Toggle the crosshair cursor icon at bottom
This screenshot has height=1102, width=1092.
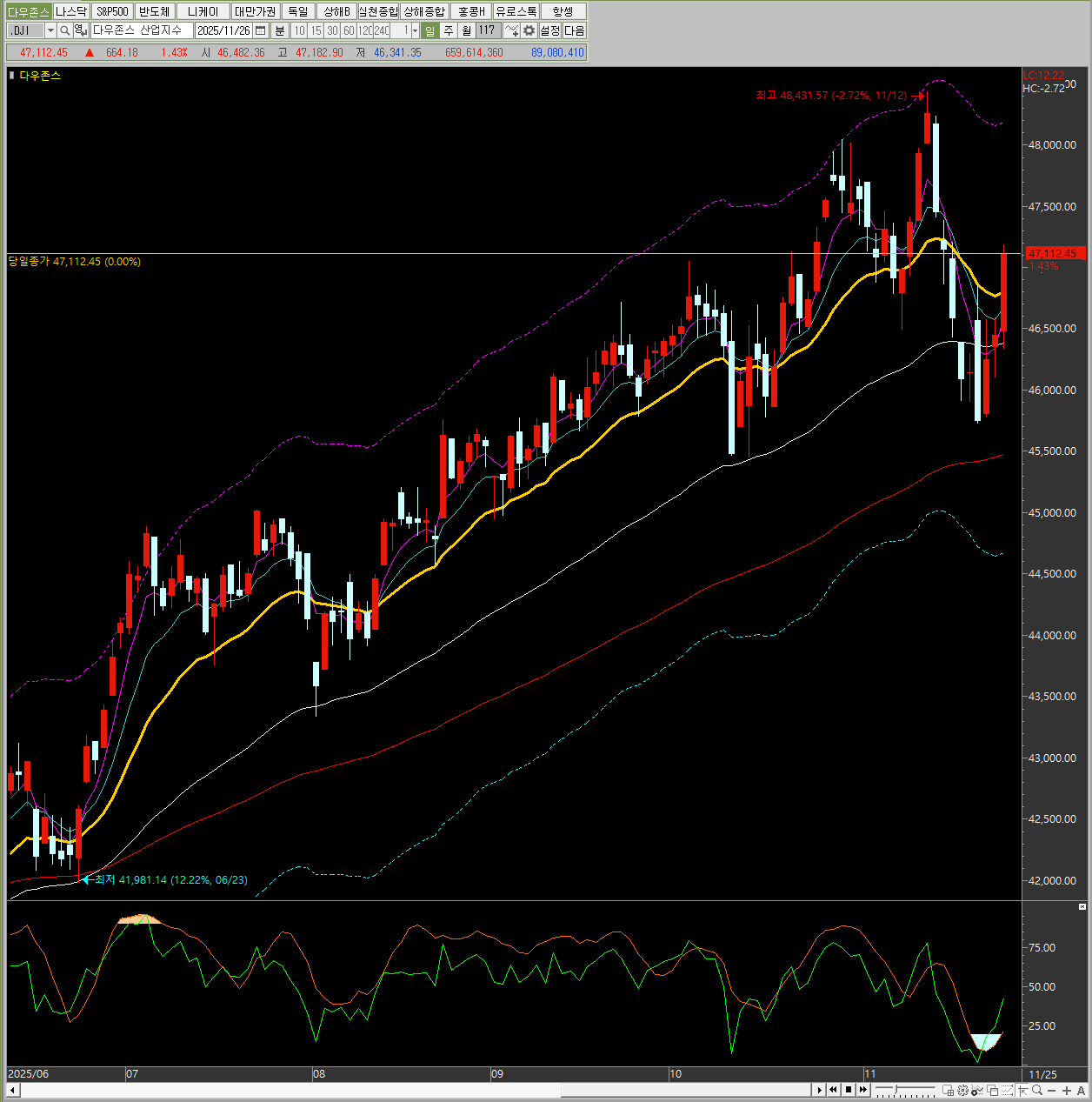coord(1022,1090)
